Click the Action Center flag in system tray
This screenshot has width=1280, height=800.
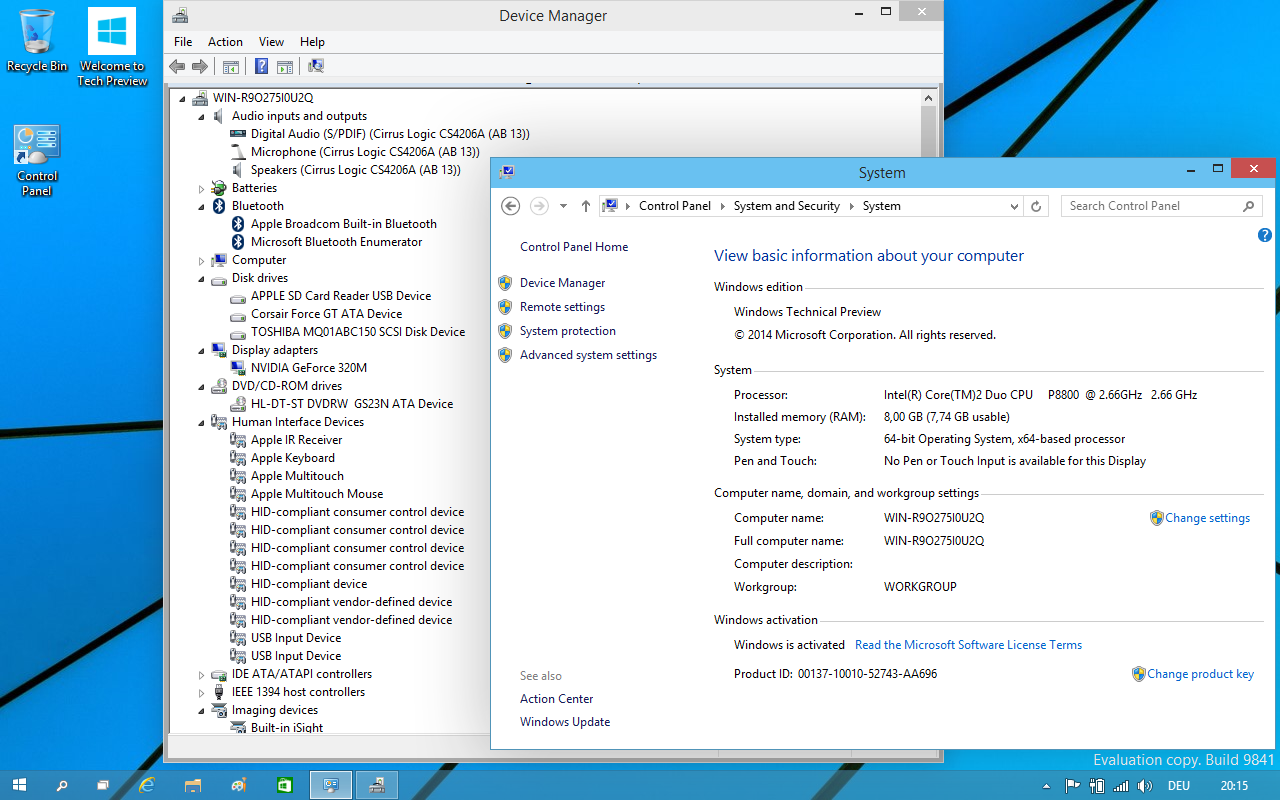pyautogui.click(x=1073, y=786)
